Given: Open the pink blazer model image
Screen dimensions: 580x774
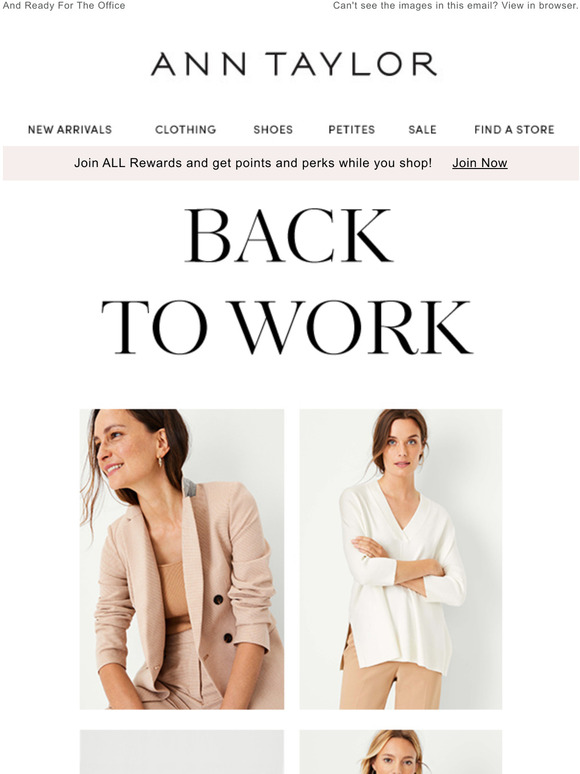Looking at the screenshot, I should click(x=182, y=559).
